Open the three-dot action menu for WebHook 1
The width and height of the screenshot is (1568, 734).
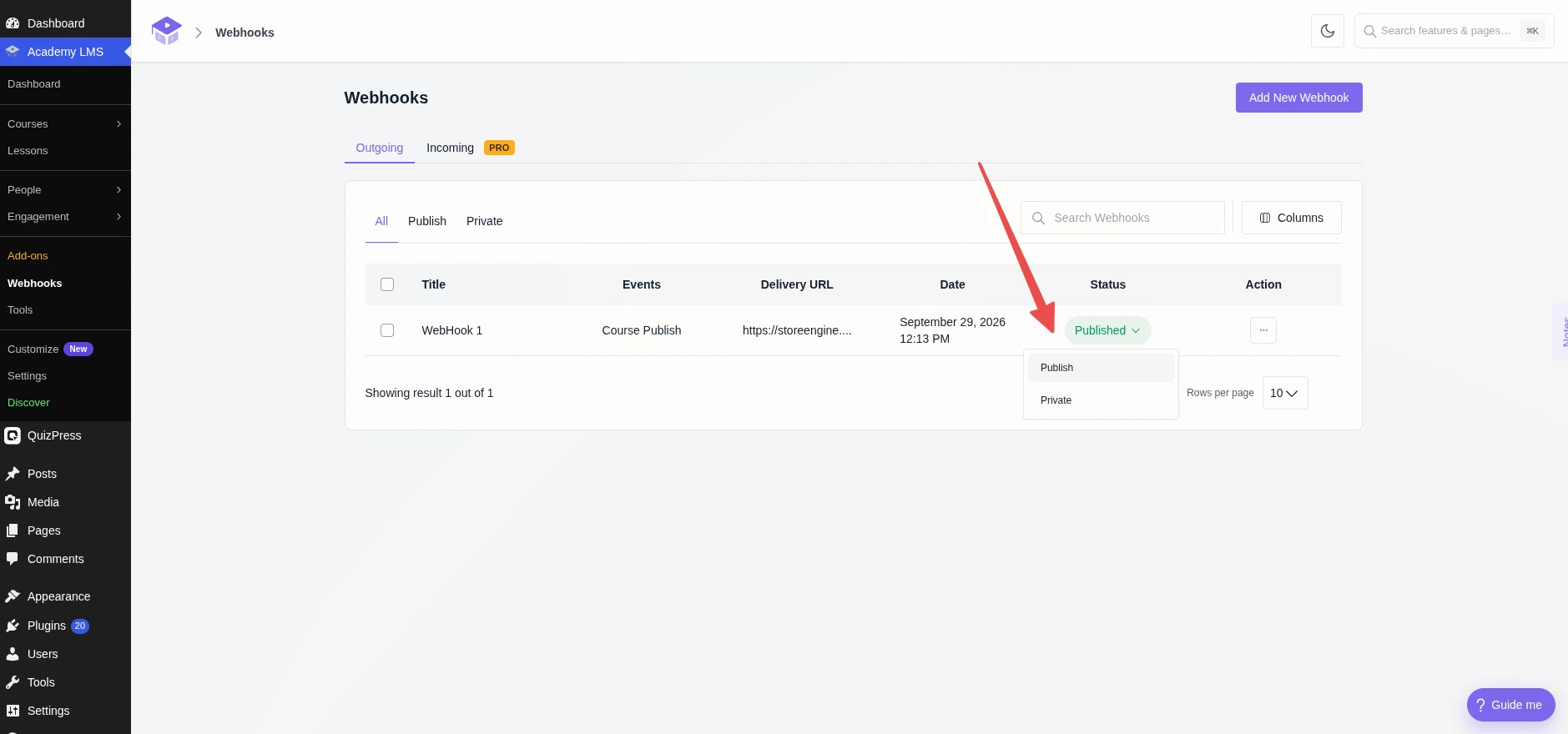(x=1263, y=330)
